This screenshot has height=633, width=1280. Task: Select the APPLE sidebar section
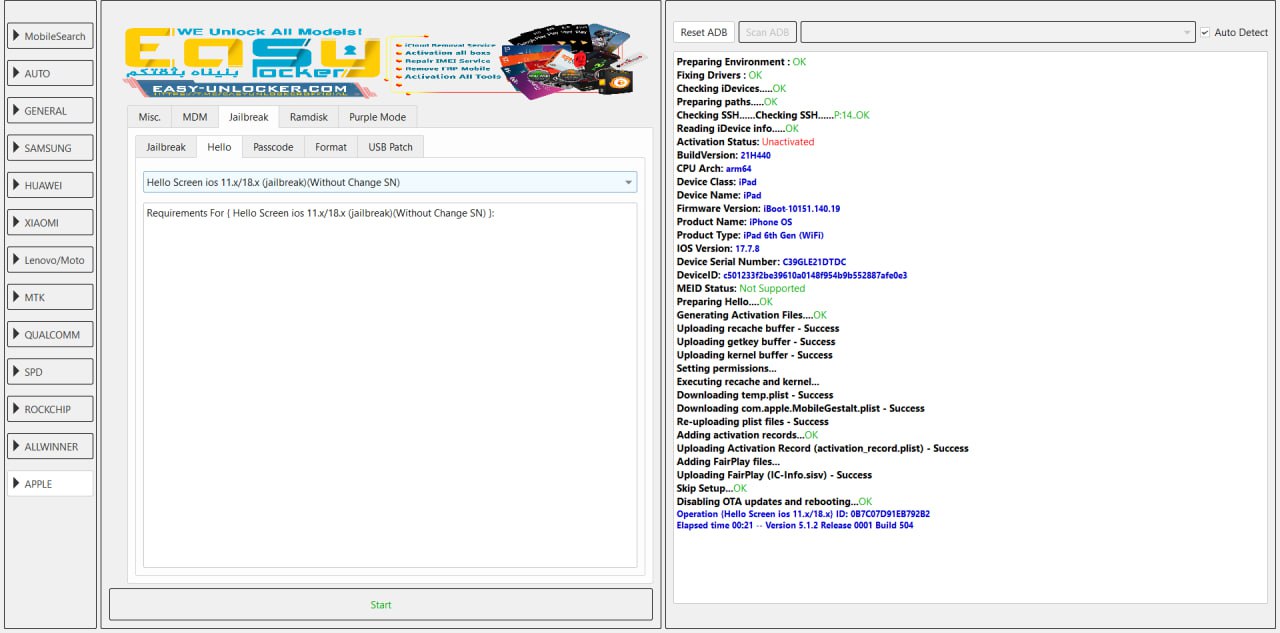(50, 484)
